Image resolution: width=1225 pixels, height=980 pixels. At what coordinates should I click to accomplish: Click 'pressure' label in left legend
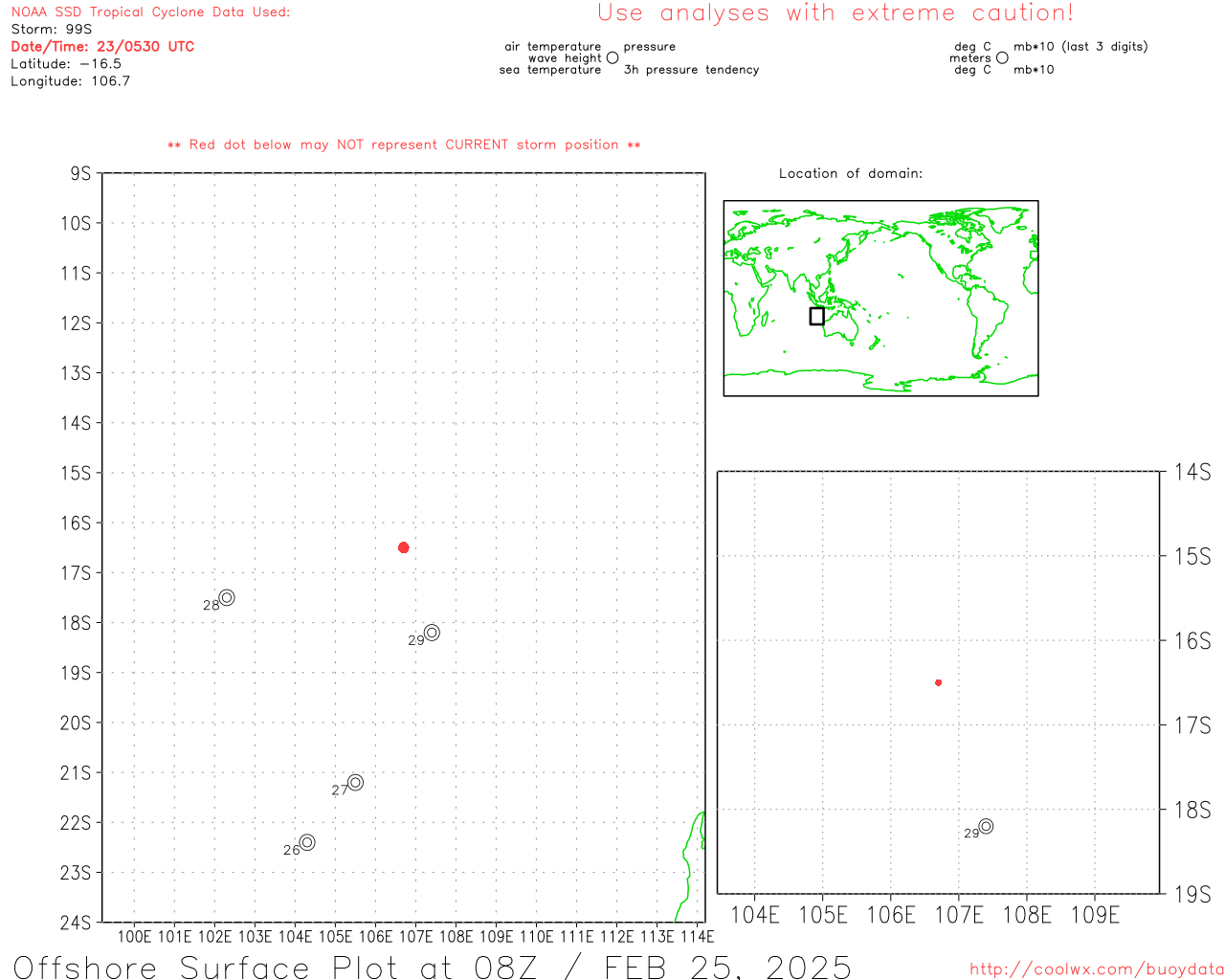point(650,47)
